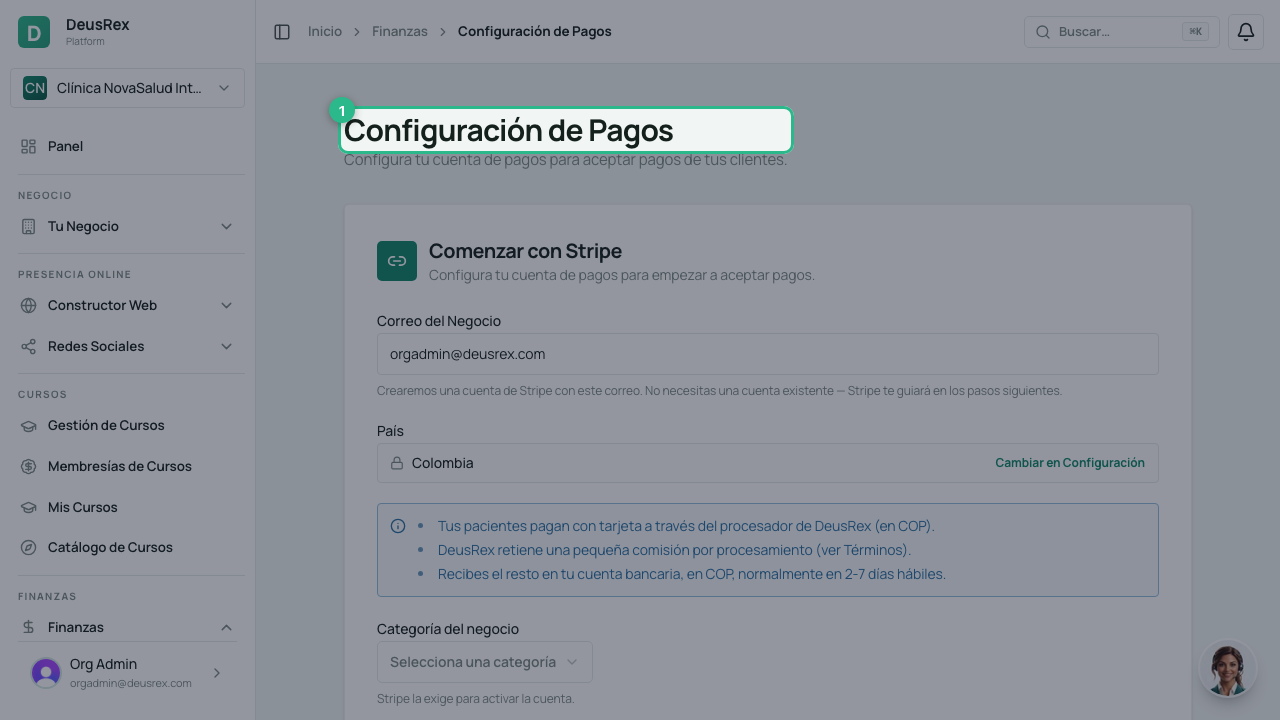Click the Tu Negocio building icon
The image size is (1280, 720).
(28, 226)
